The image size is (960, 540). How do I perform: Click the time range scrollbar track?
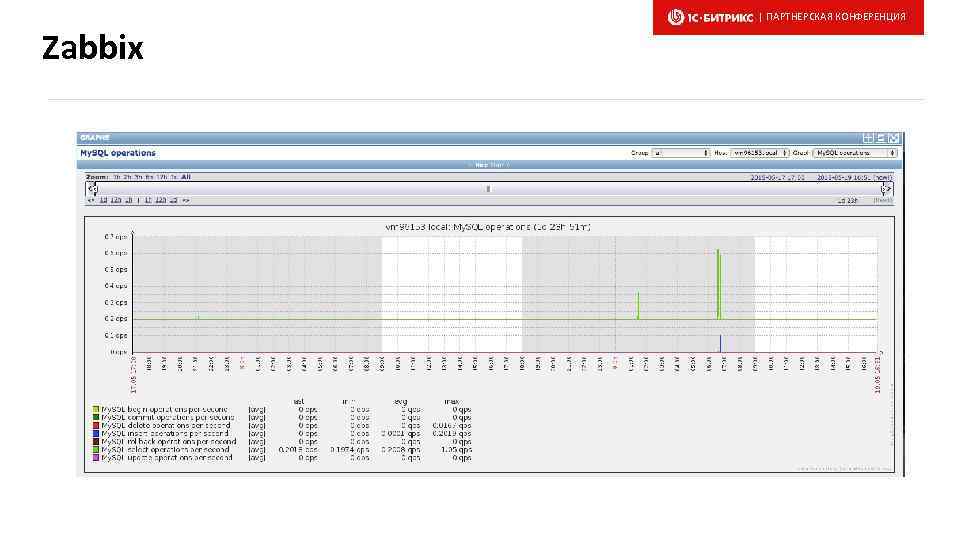point(489,189)
